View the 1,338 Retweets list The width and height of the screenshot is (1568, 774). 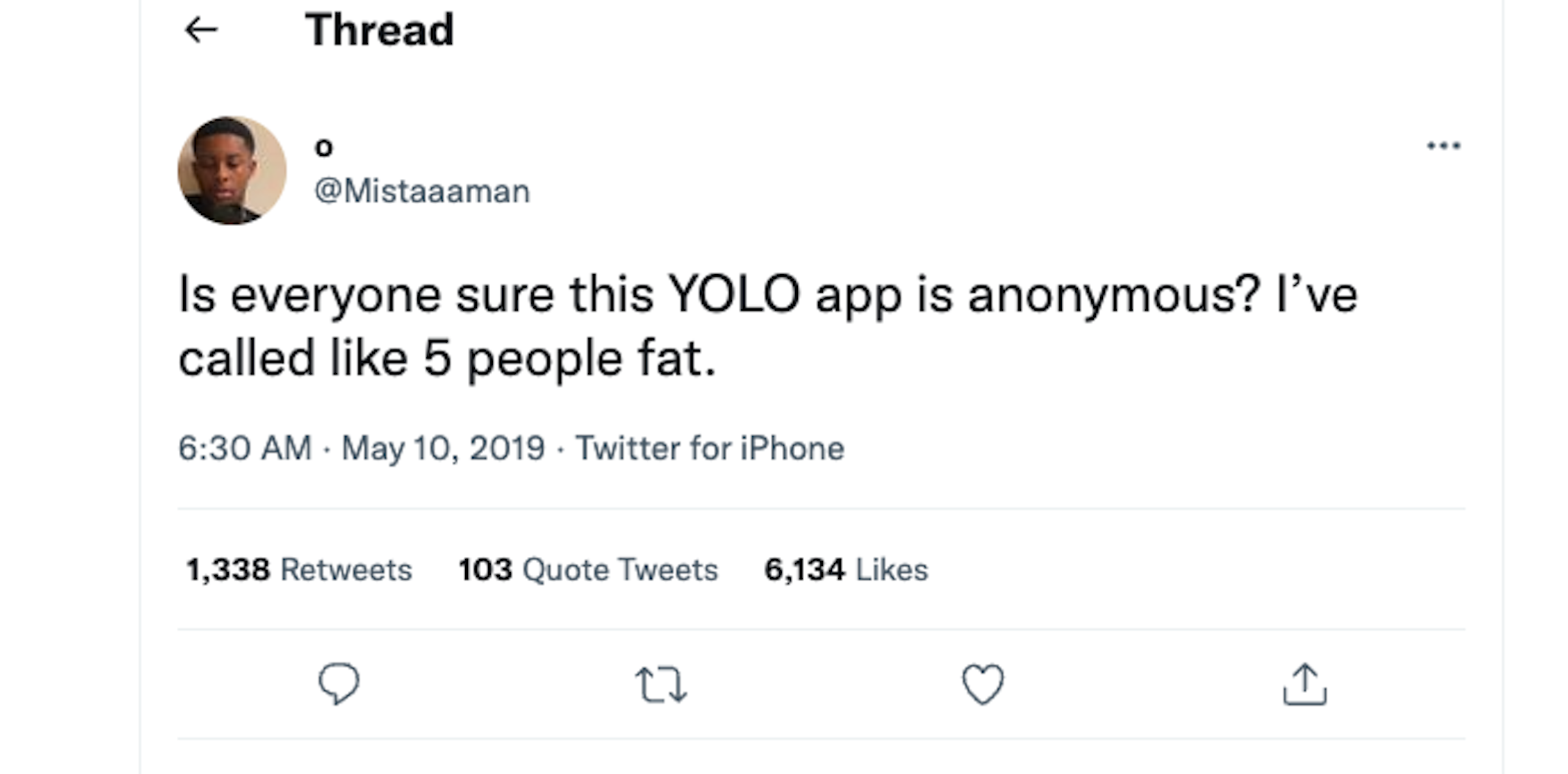point(299,570)
